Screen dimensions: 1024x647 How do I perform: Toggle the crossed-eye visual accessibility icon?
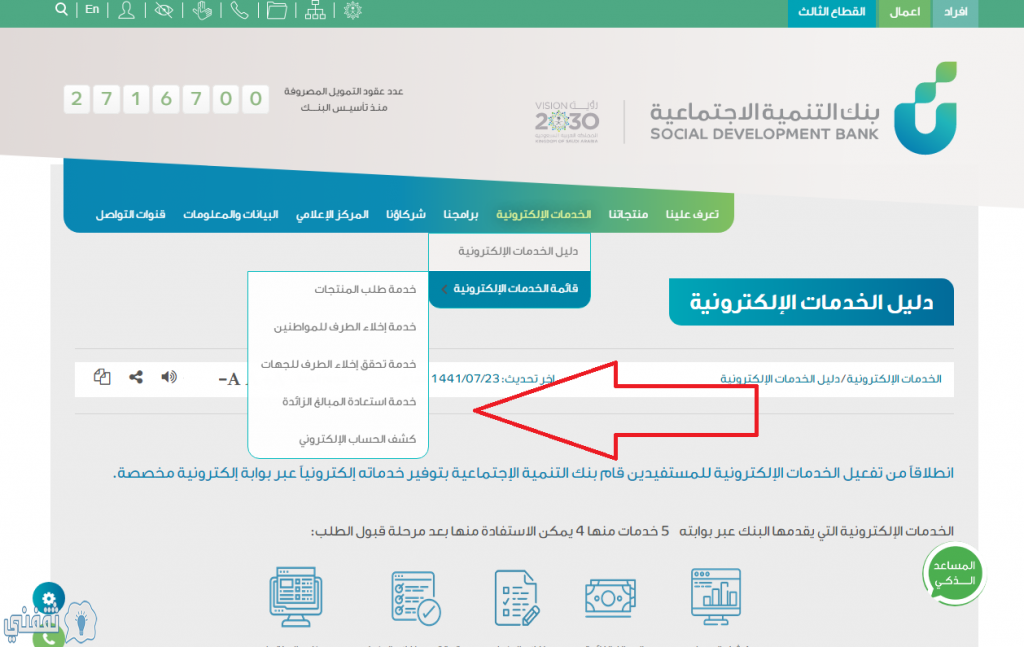pos(163,10)
